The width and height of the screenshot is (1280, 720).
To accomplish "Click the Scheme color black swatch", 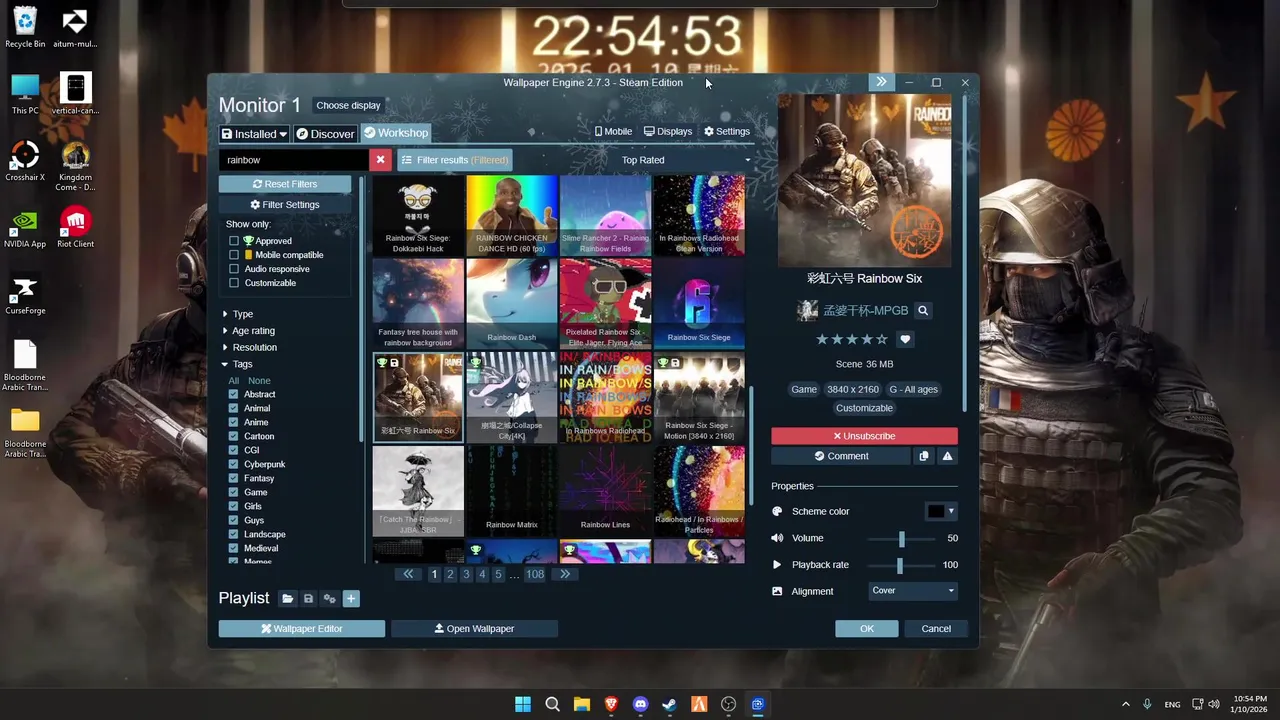I will click(x=935, y=511).
